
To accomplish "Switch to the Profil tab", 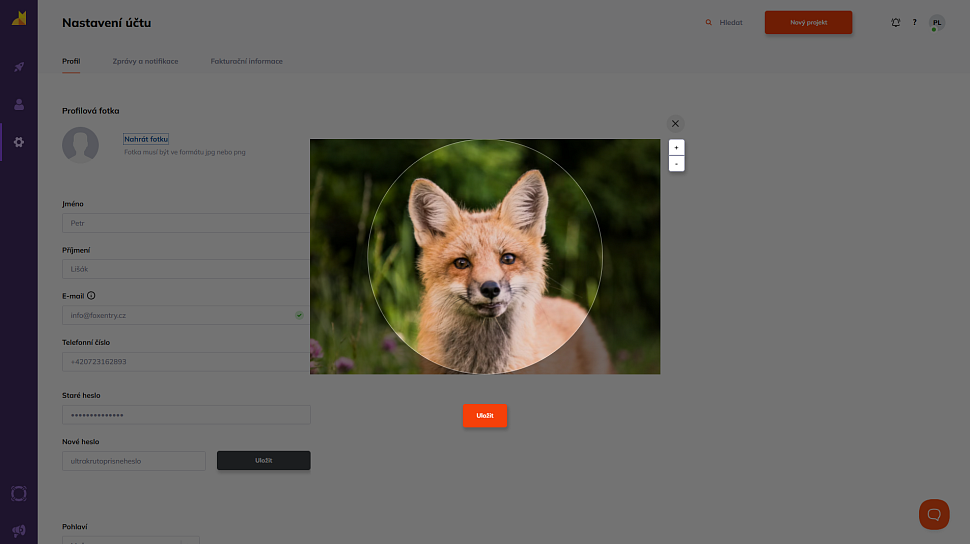I will pyautogui.click(x=71, y=61).
